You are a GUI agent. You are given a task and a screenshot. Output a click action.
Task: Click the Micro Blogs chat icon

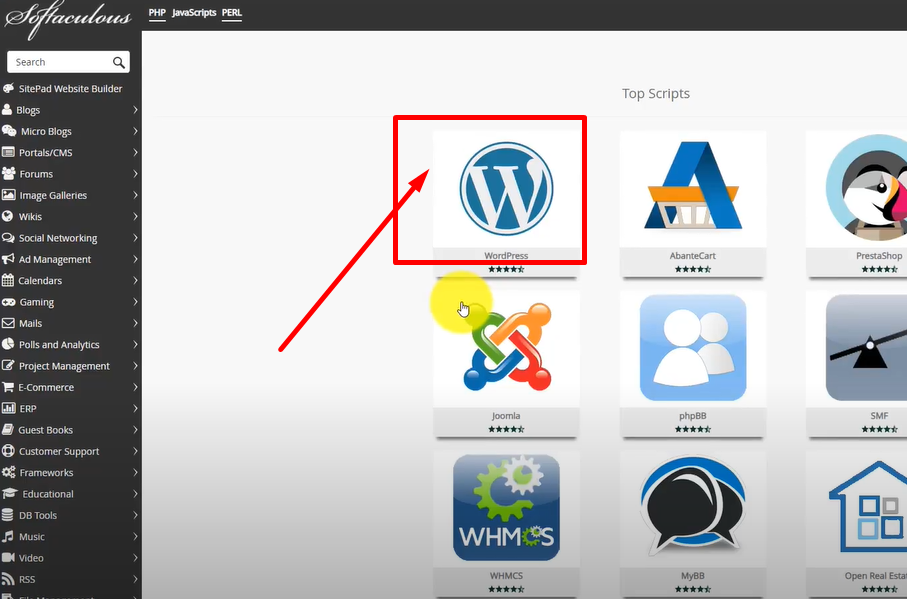pyautogui.click(x=9, y=131)
